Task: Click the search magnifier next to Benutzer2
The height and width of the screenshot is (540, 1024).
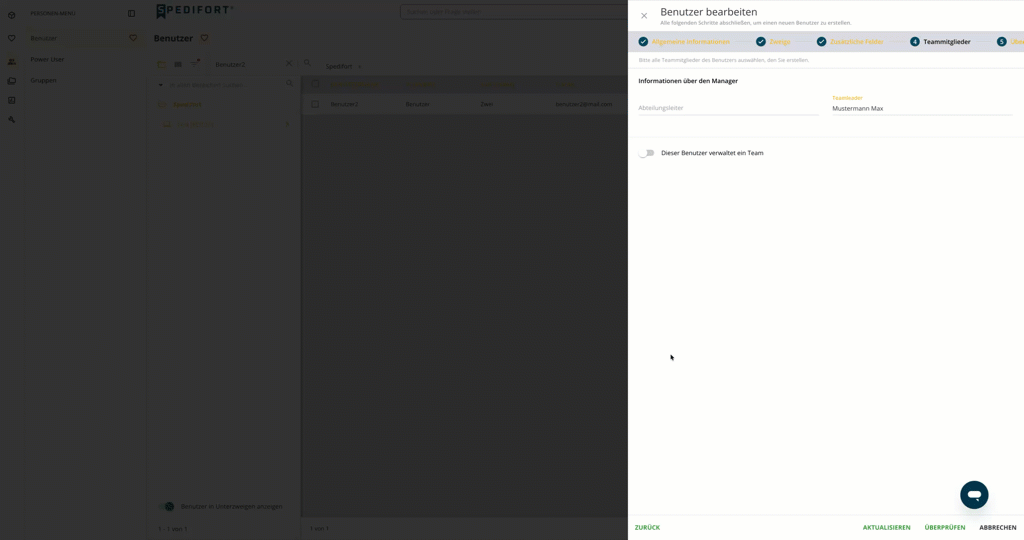Action: [x=307, y=63]
